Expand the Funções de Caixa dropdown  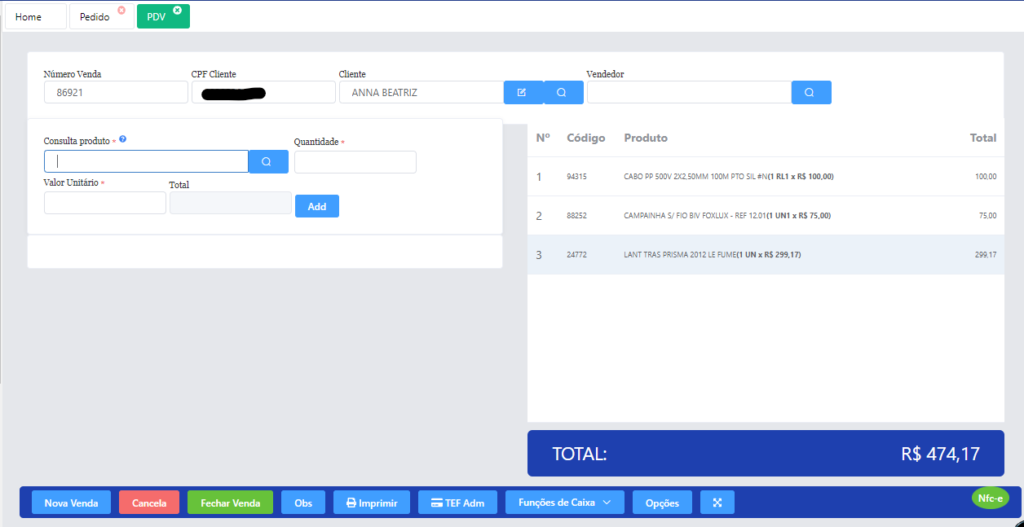tap(565, 502)
